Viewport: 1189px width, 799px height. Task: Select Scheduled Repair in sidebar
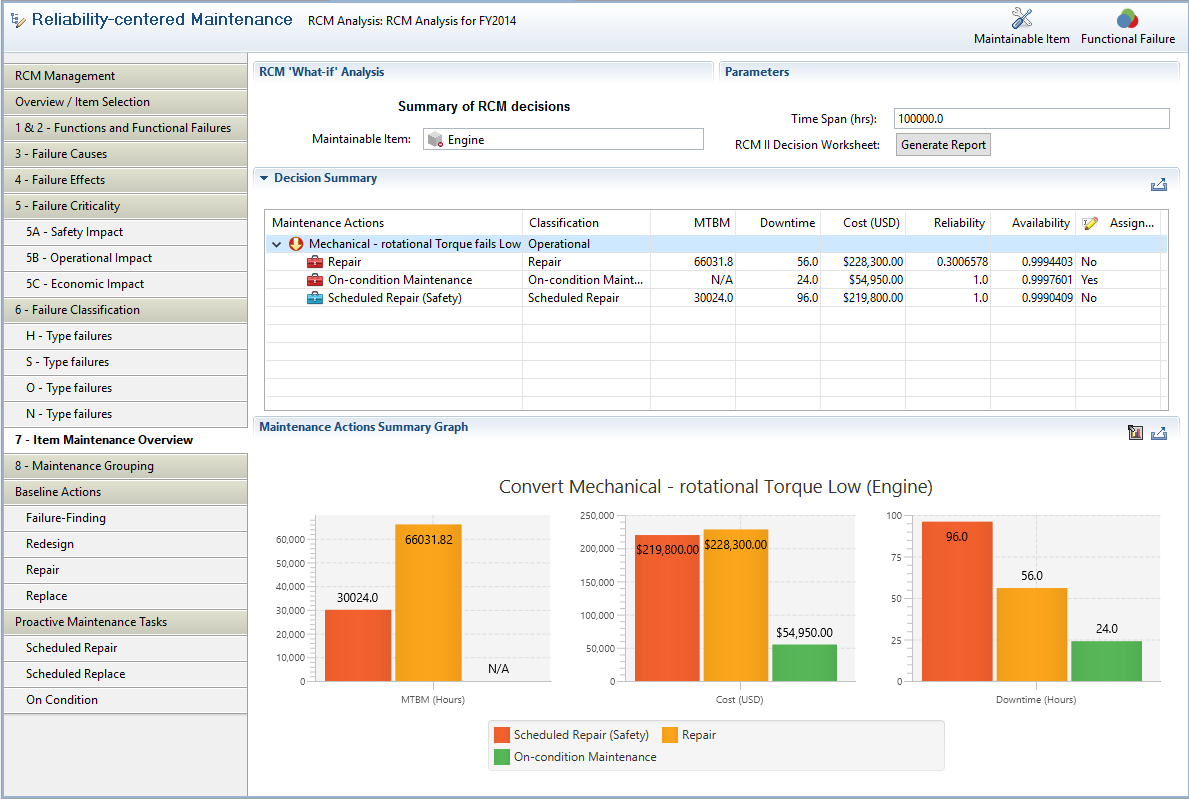click(x=126, y=647)
